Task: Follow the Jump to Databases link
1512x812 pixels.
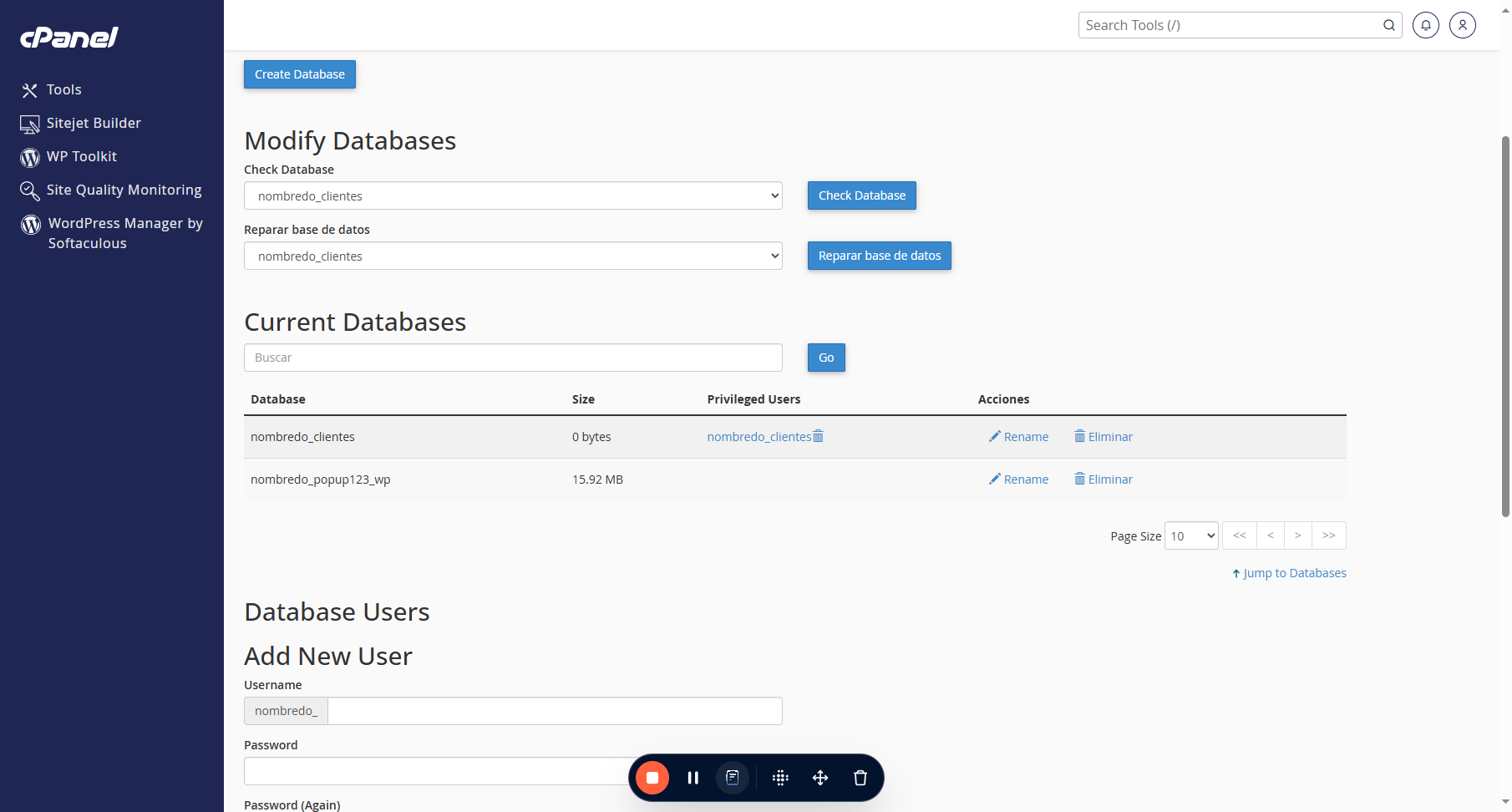Action: tap(1295, 573)
